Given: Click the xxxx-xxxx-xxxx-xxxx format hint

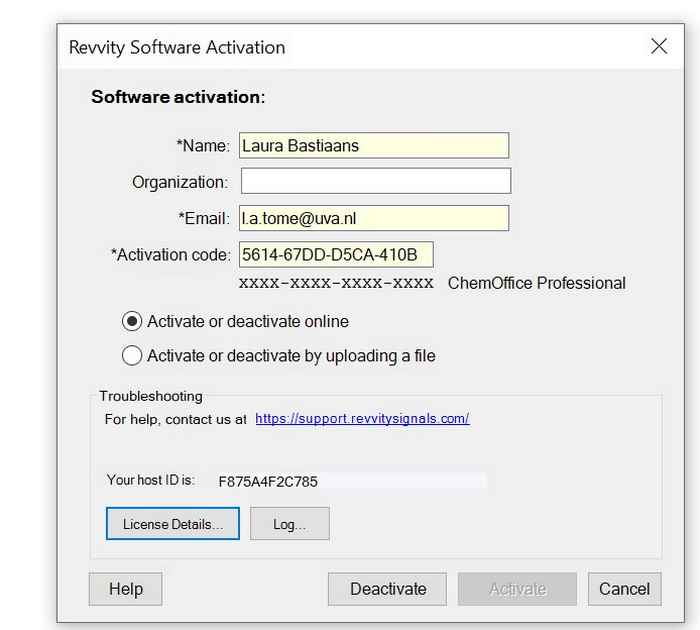Looking at the screenshot, I should [x=336, y=283].
